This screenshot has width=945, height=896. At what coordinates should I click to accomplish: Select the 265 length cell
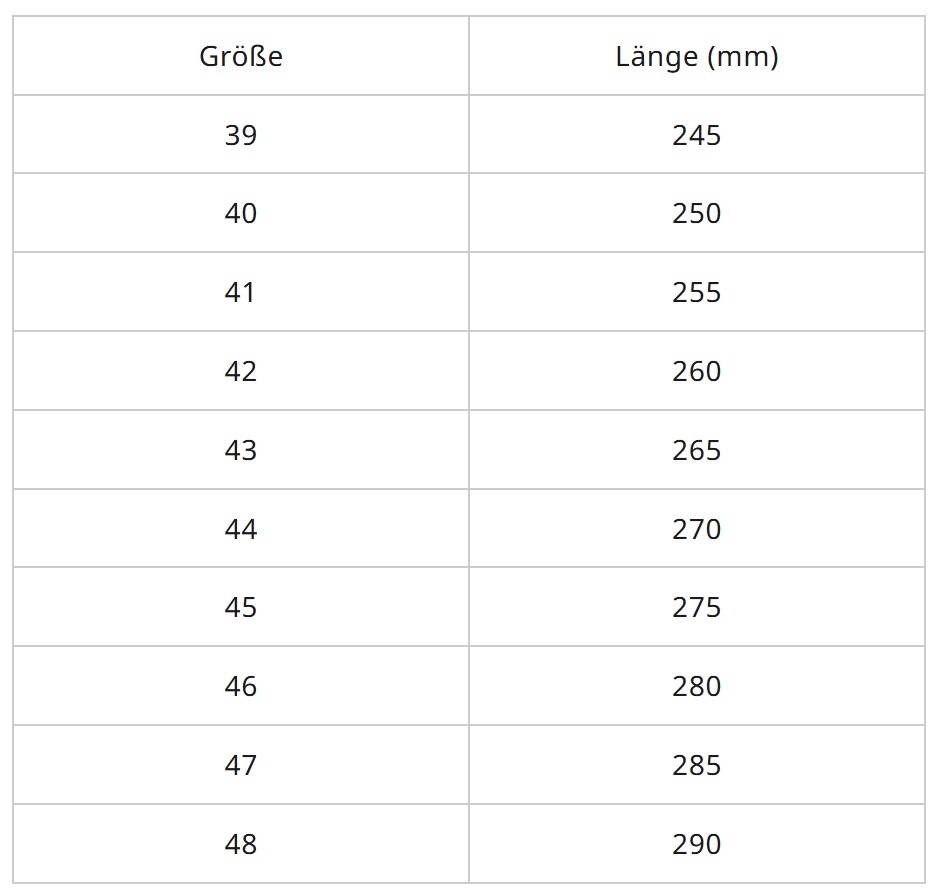pyautogui.click(x=697, y=451)
